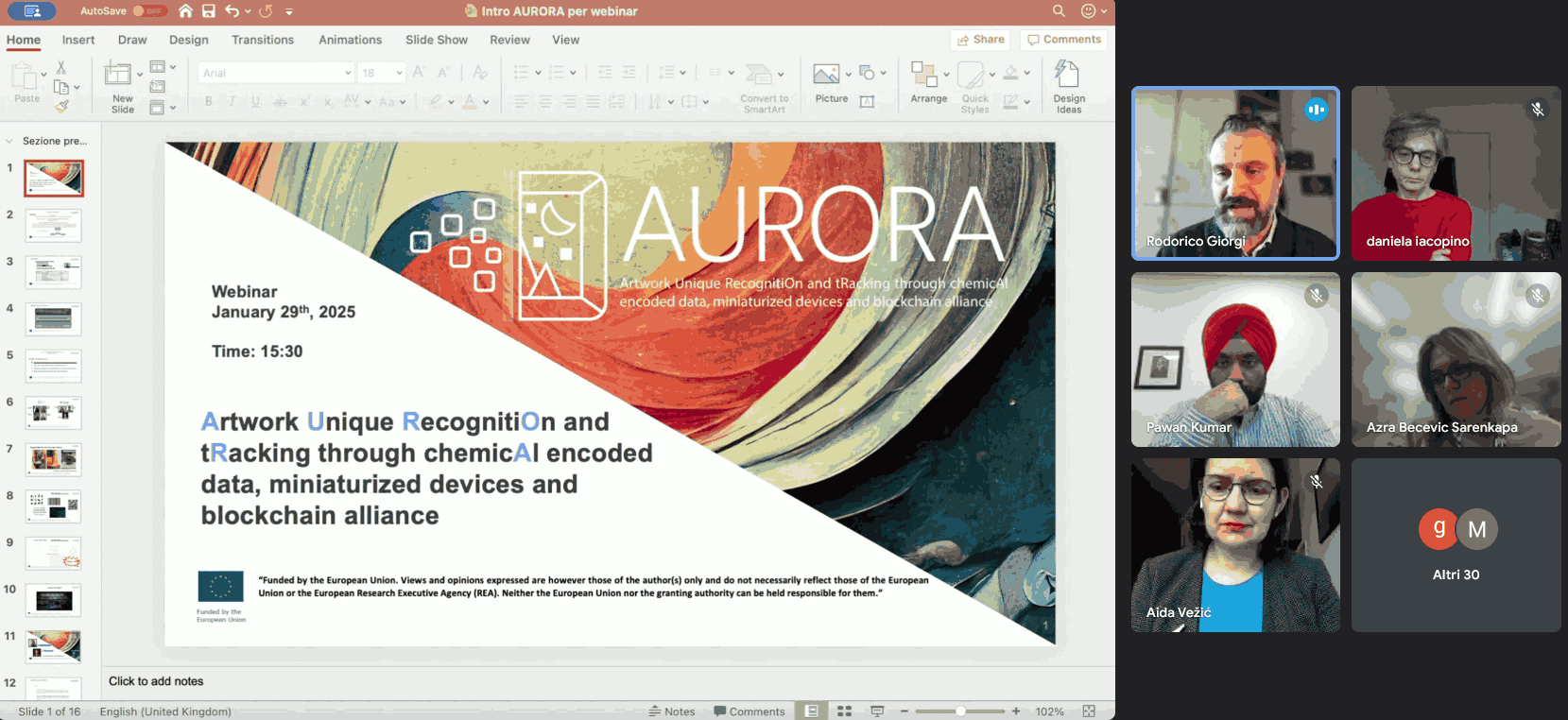Click the Copy icon
Image resolution: width=1568 pixels, height=720 pixels.
click(x=61, y=87)
